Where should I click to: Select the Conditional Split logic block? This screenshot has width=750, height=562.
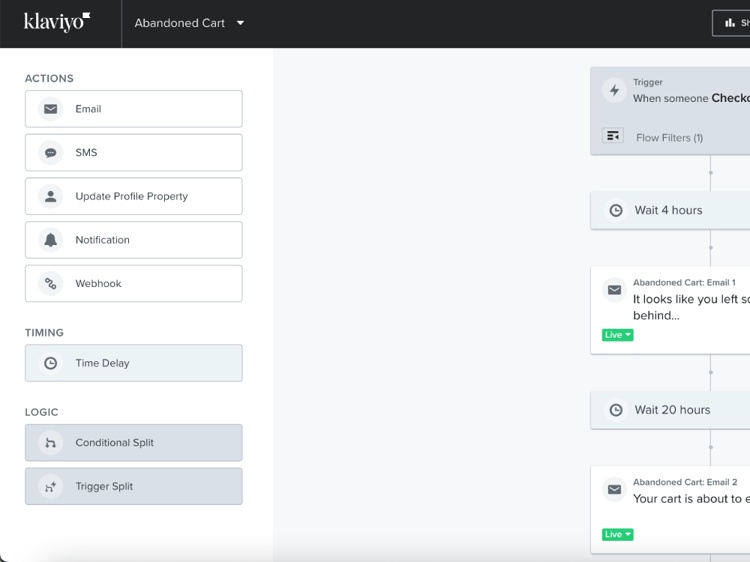click(x=133, y=443)
